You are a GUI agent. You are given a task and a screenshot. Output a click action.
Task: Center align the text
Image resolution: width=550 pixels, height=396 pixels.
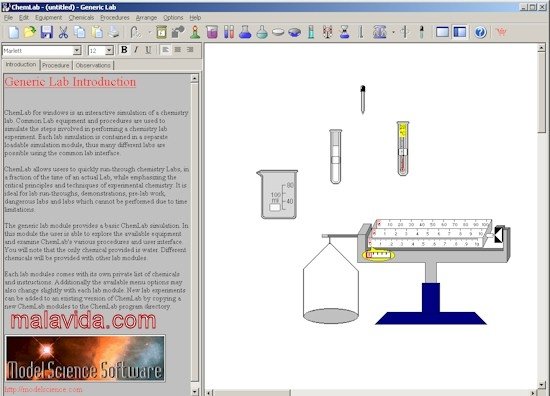(x=178, y=50)
